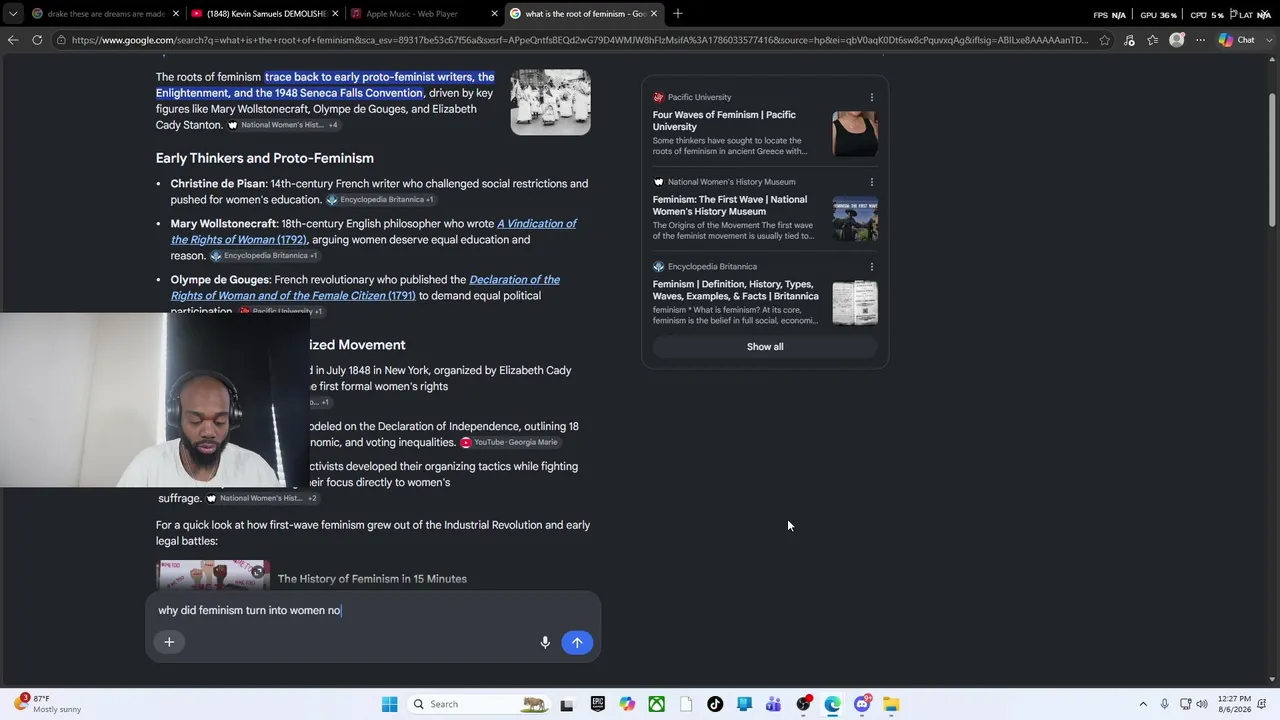Open the browser settings and more menu
This screenshot has width=1280, height=720.
coord(1200,40)
